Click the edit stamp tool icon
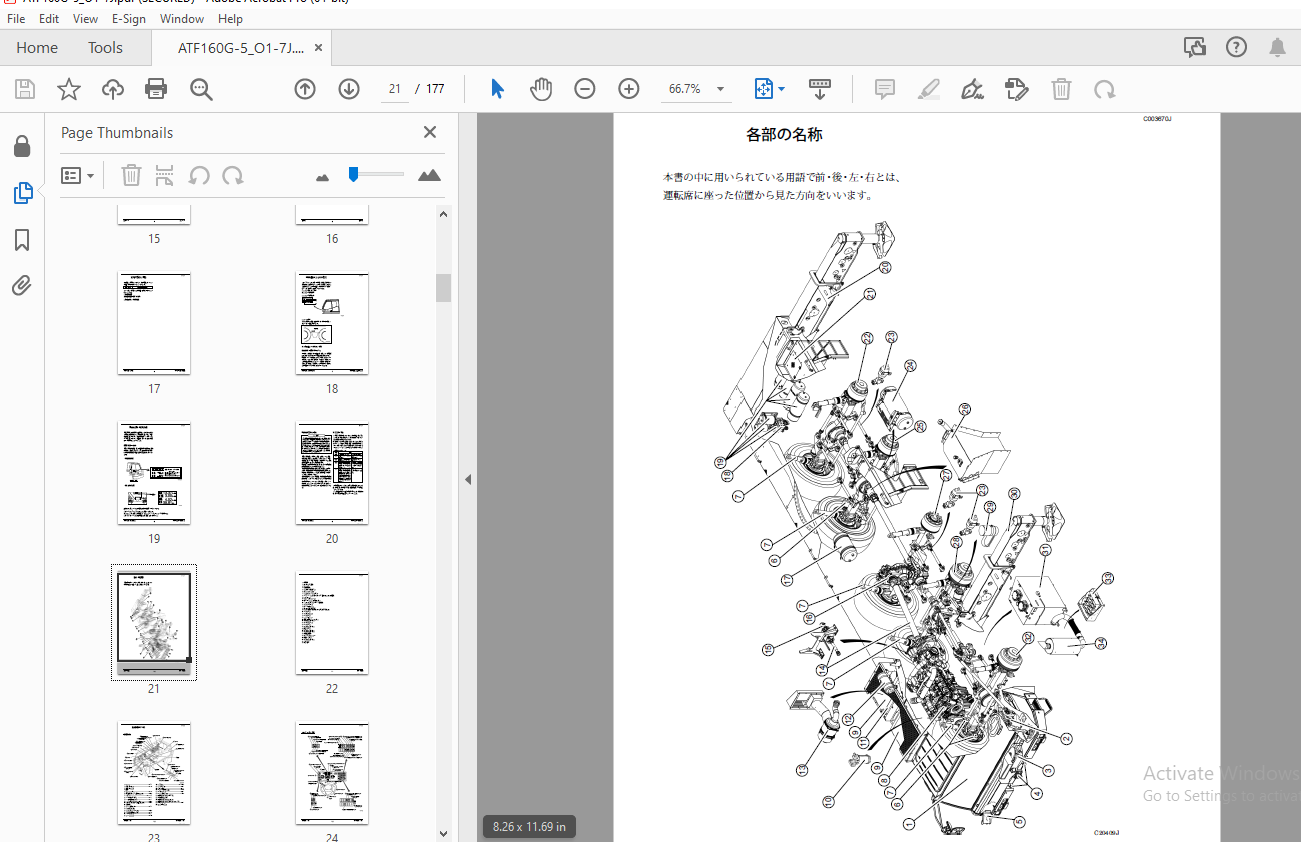 click(x=1017, y=89)
